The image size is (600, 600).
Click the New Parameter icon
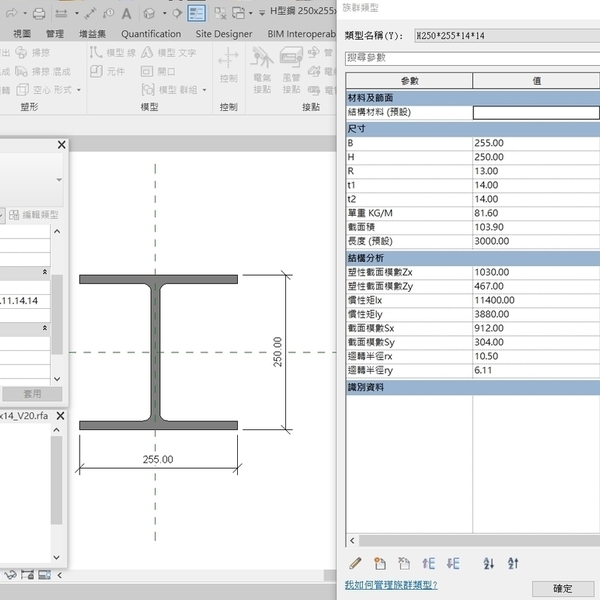point(380,564)
